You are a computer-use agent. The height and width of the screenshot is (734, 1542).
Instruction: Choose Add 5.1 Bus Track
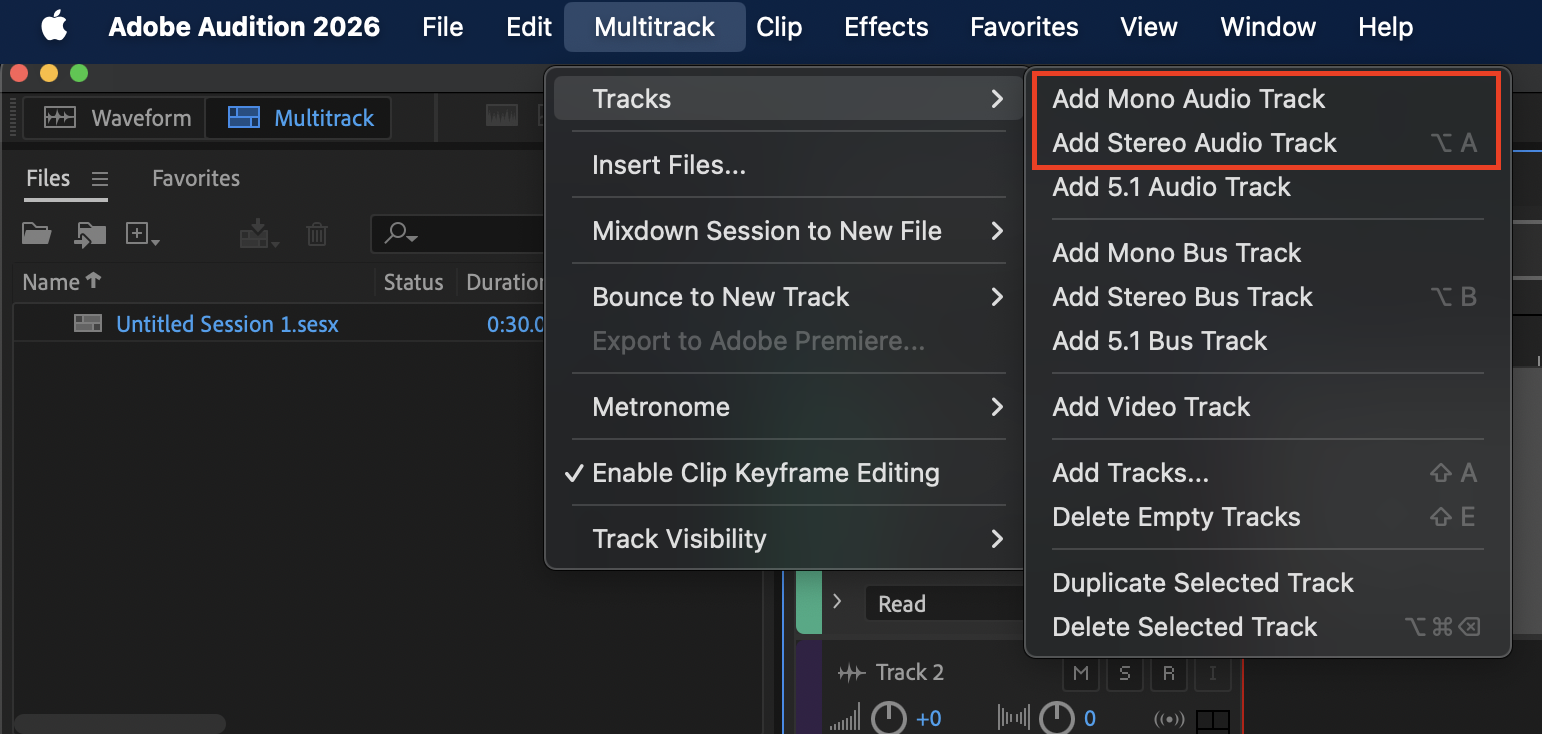[1268, 341]
